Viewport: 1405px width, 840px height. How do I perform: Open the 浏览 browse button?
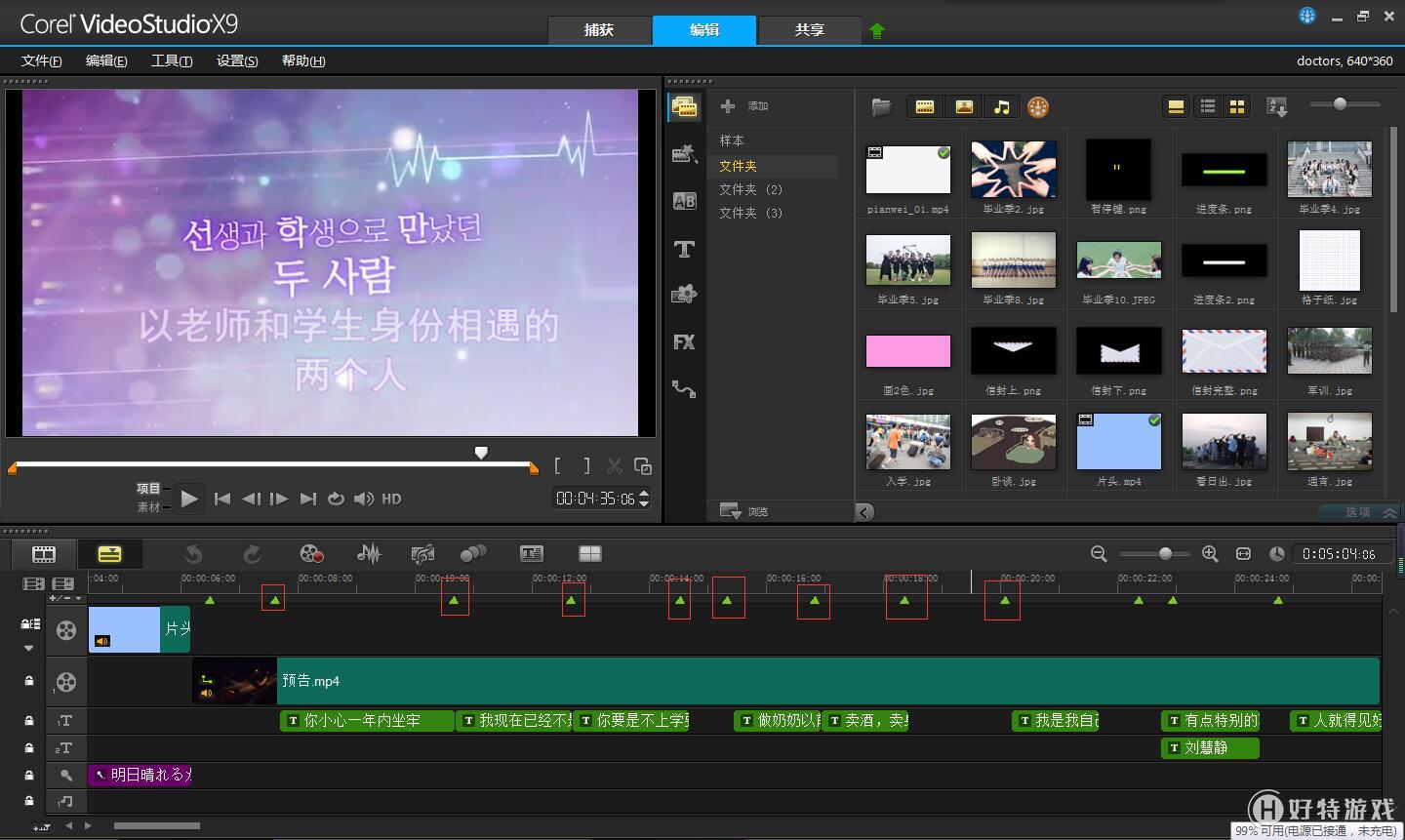pyautogui.click(x=743, y=511)
